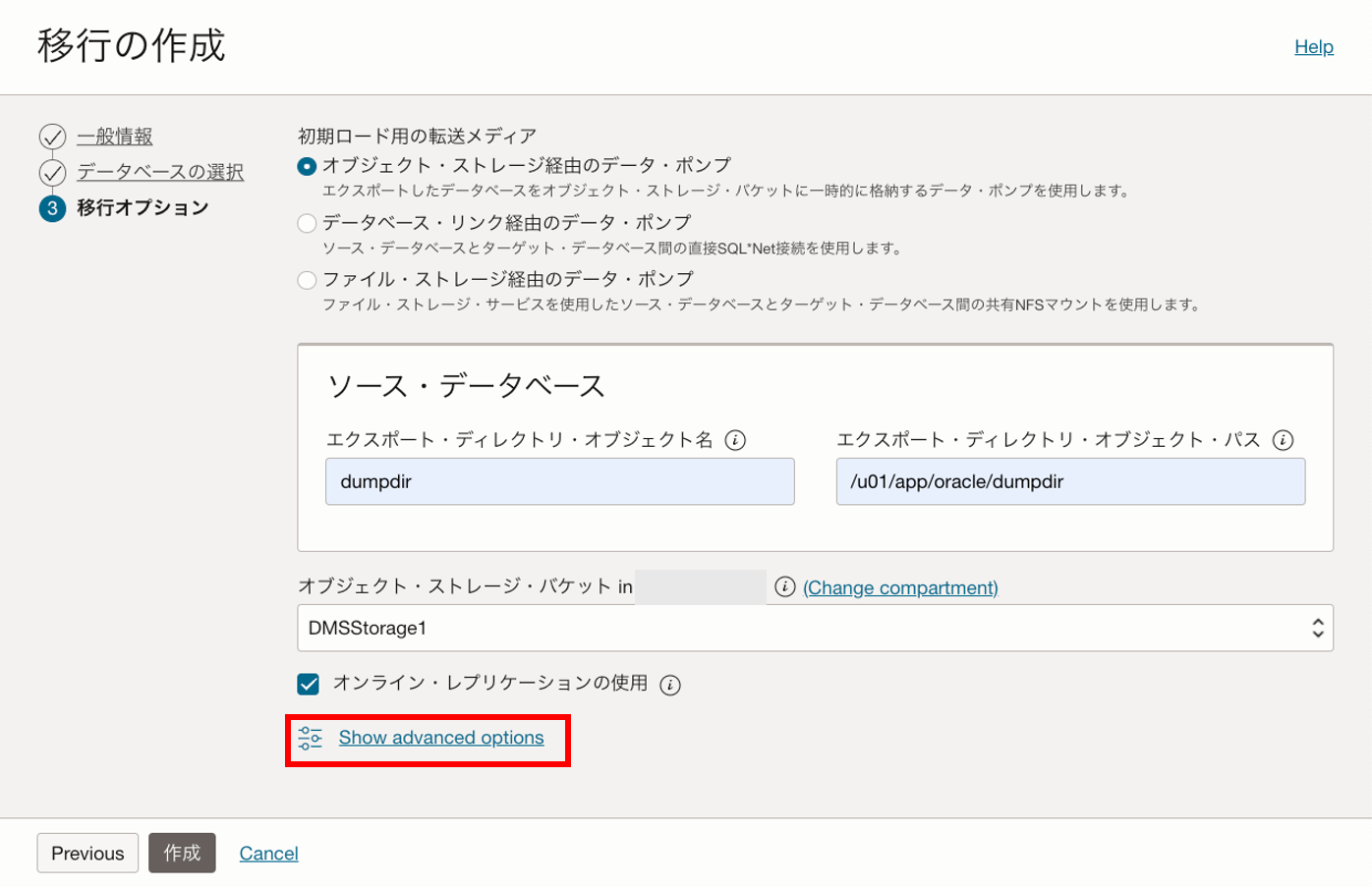Select データベース・リンク経由のデータ・ポンプ option
Screen dimensions: 1372x888
(x=308, y=223)
